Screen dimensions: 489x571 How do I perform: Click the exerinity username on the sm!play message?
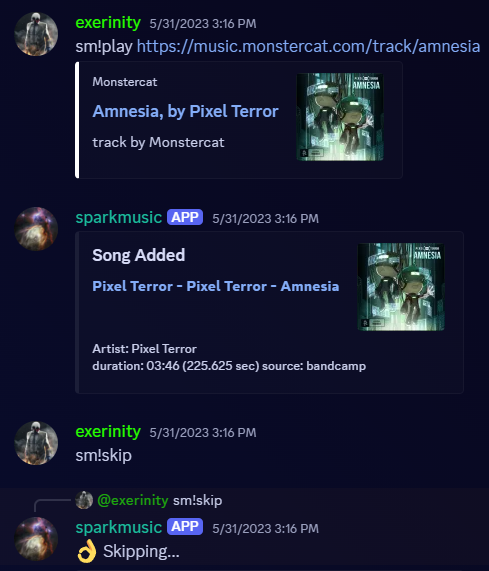pyautogui.click(x=108, y=23)
